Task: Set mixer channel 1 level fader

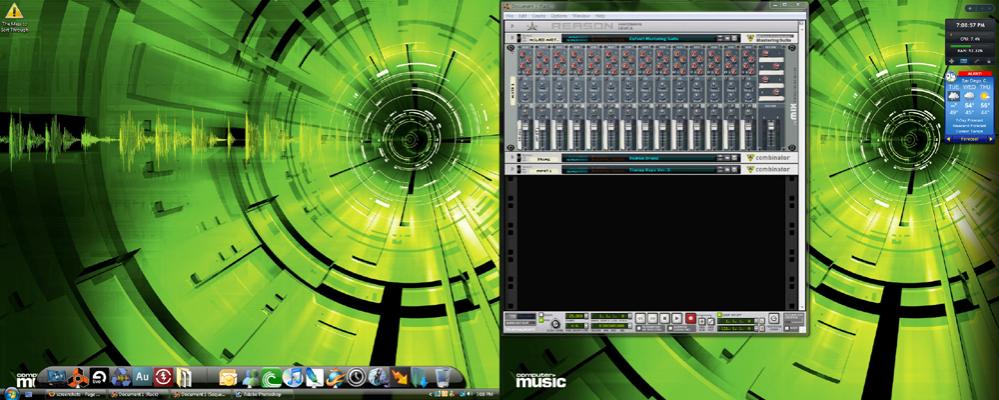Action: point(526,126)
